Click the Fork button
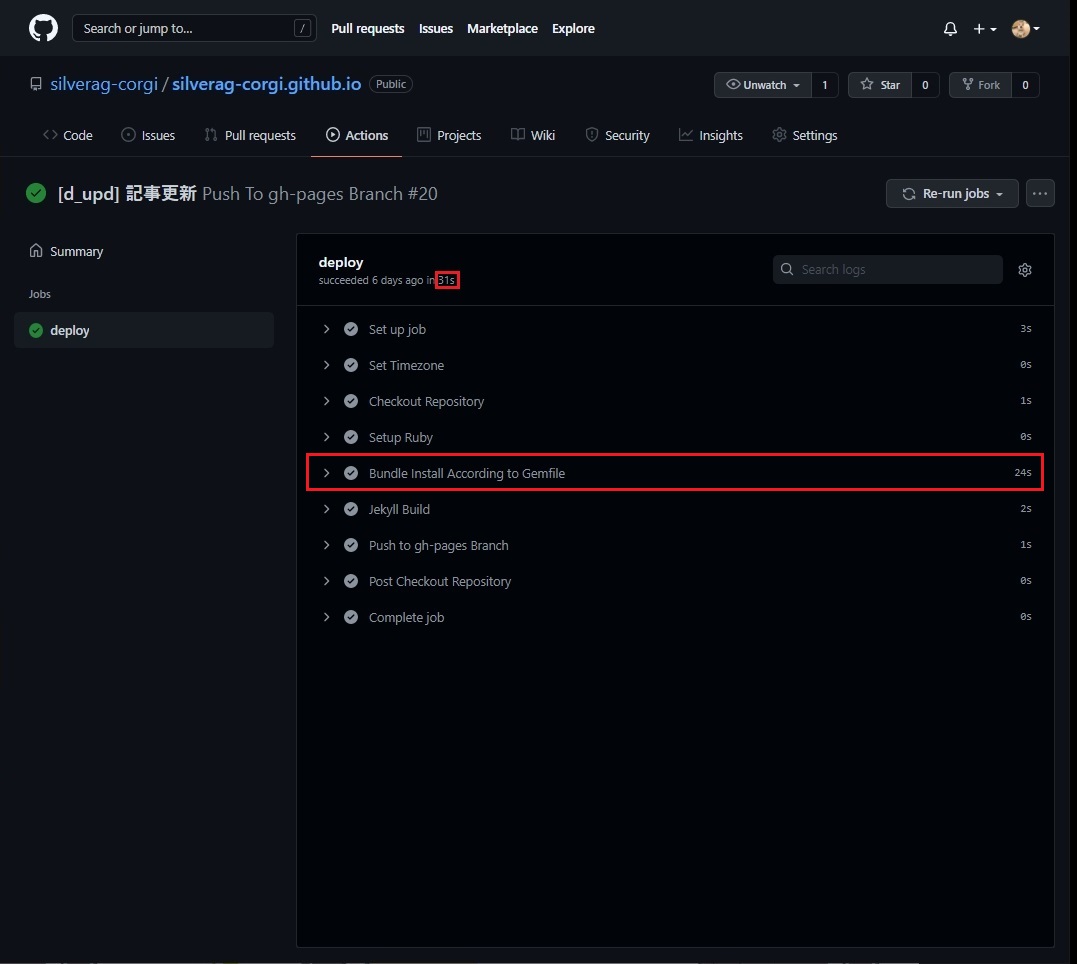Image resolution: width=1077 pixels, height=964 pixels. tap(980, 85)
